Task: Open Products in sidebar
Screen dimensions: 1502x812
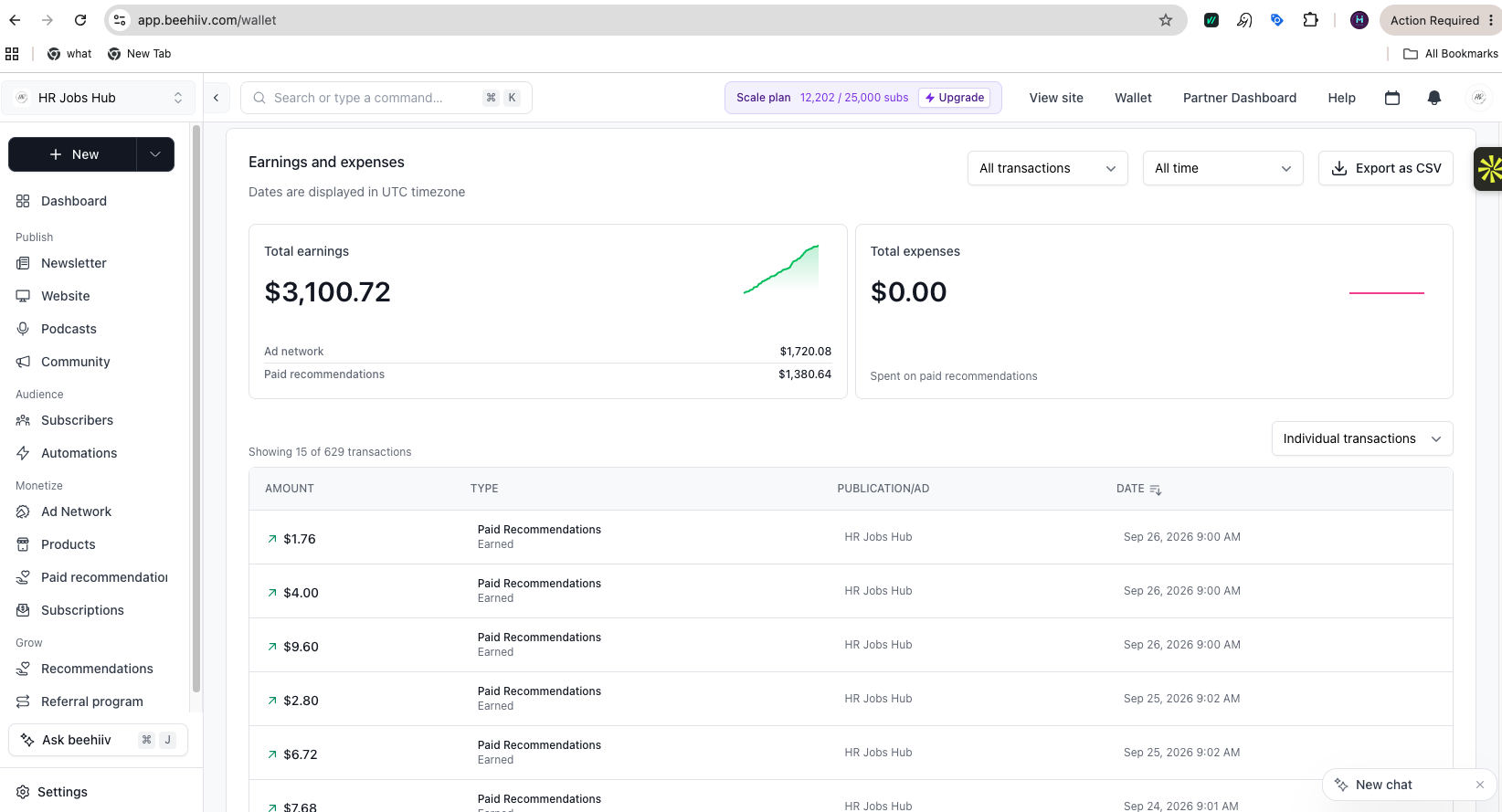Action: pos(56,544)
